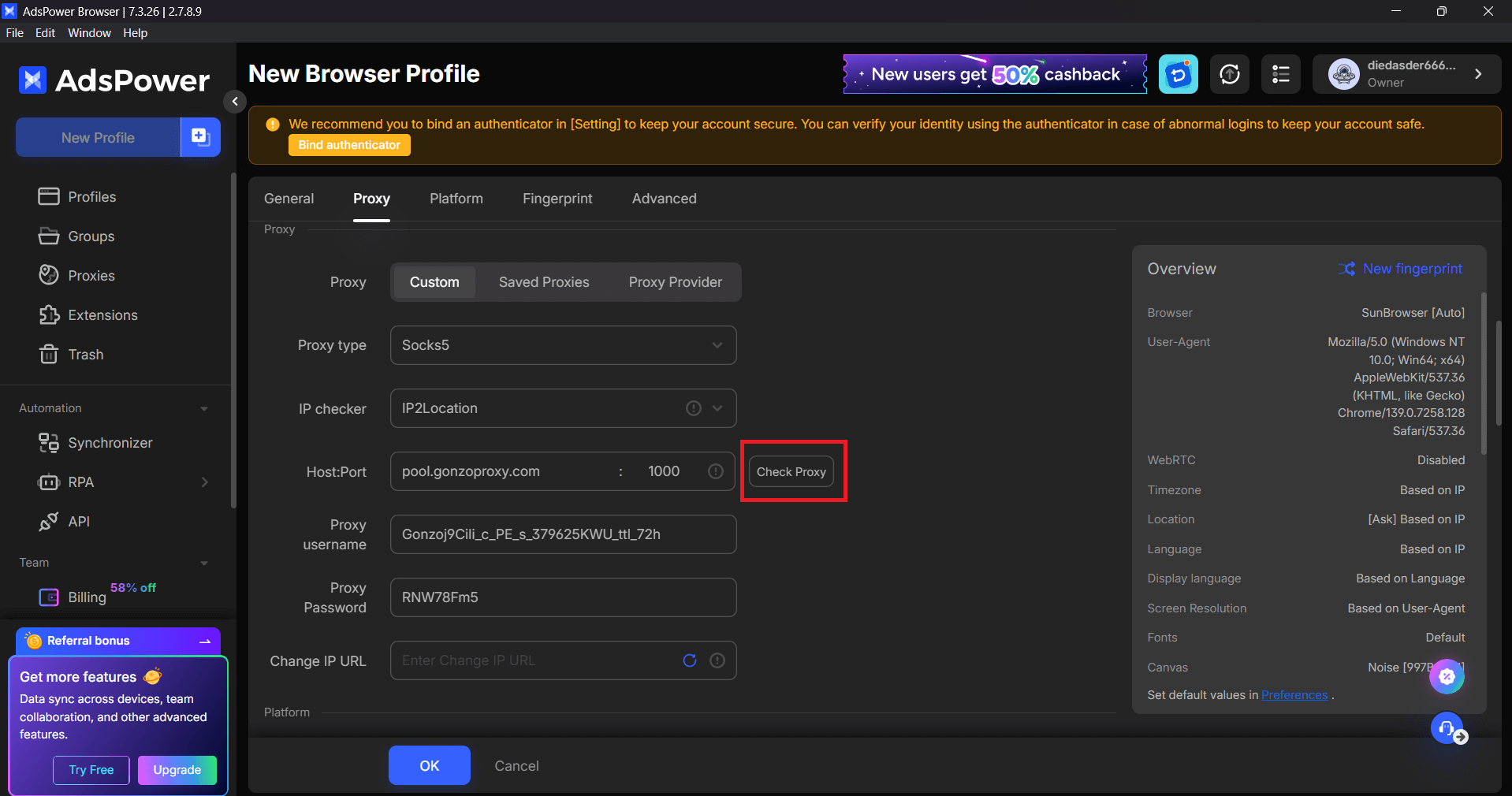Click the 50% cashback promo banner
Image resolution: width=1512 pixels, height=796 pixels.
click(x=995, y=74)
